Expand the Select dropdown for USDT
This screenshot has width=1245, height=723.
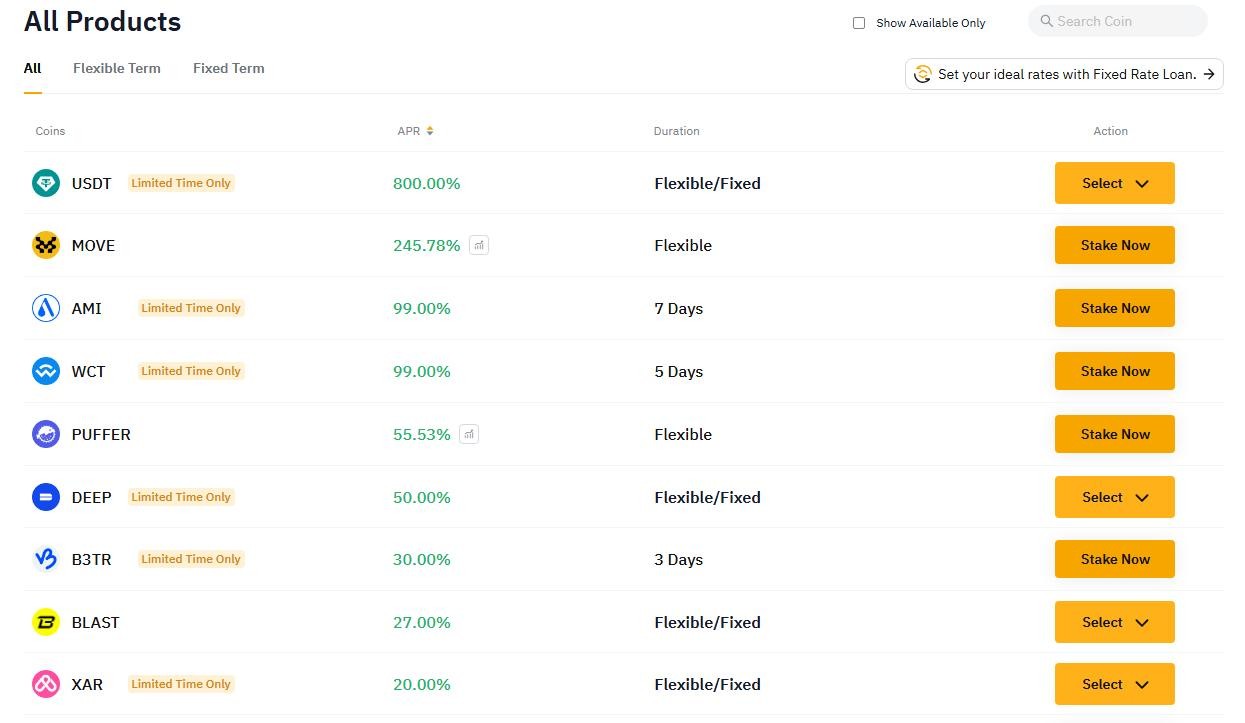(1115, 183)
